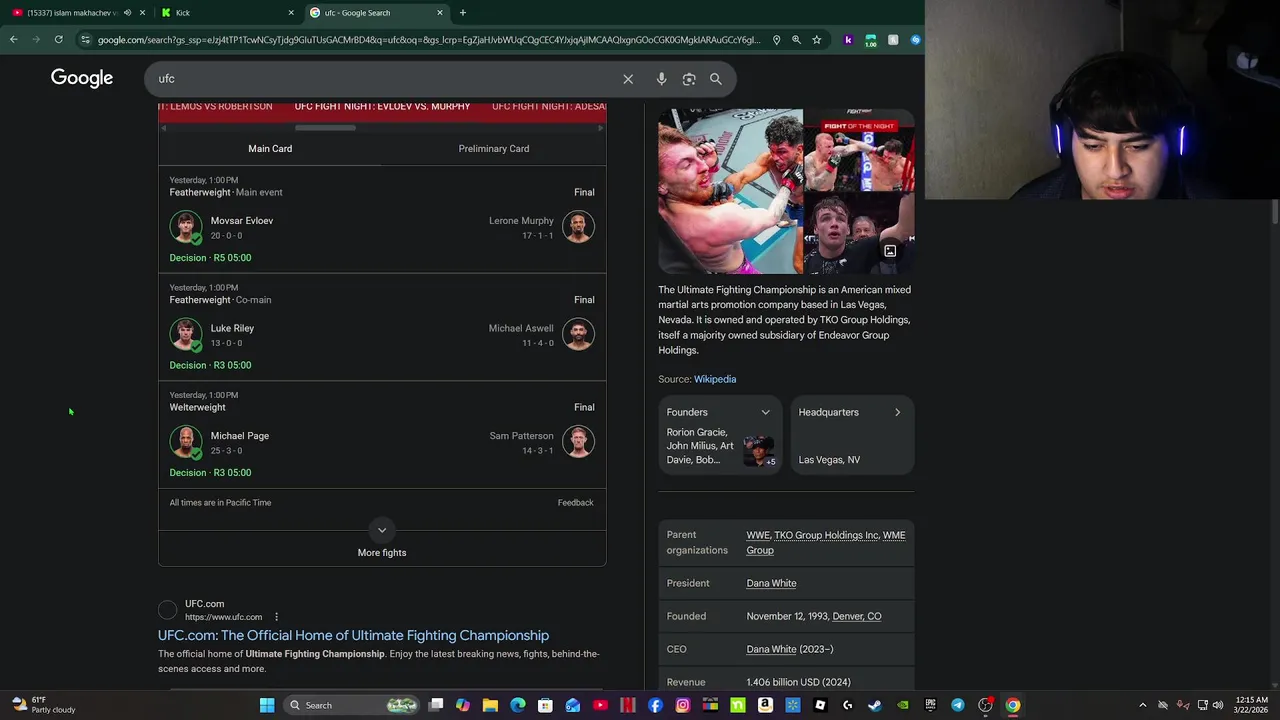The width and height of the screenshot is (1280, 720).
Task: Select the Lemos vs Robertson event tab
Action: (x=216, y=106)
